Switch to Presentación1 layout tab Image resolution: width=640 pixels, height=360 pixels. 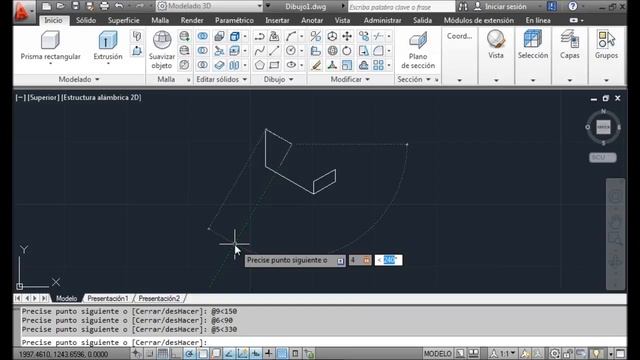pyautogui.click(x=108, y=298)
